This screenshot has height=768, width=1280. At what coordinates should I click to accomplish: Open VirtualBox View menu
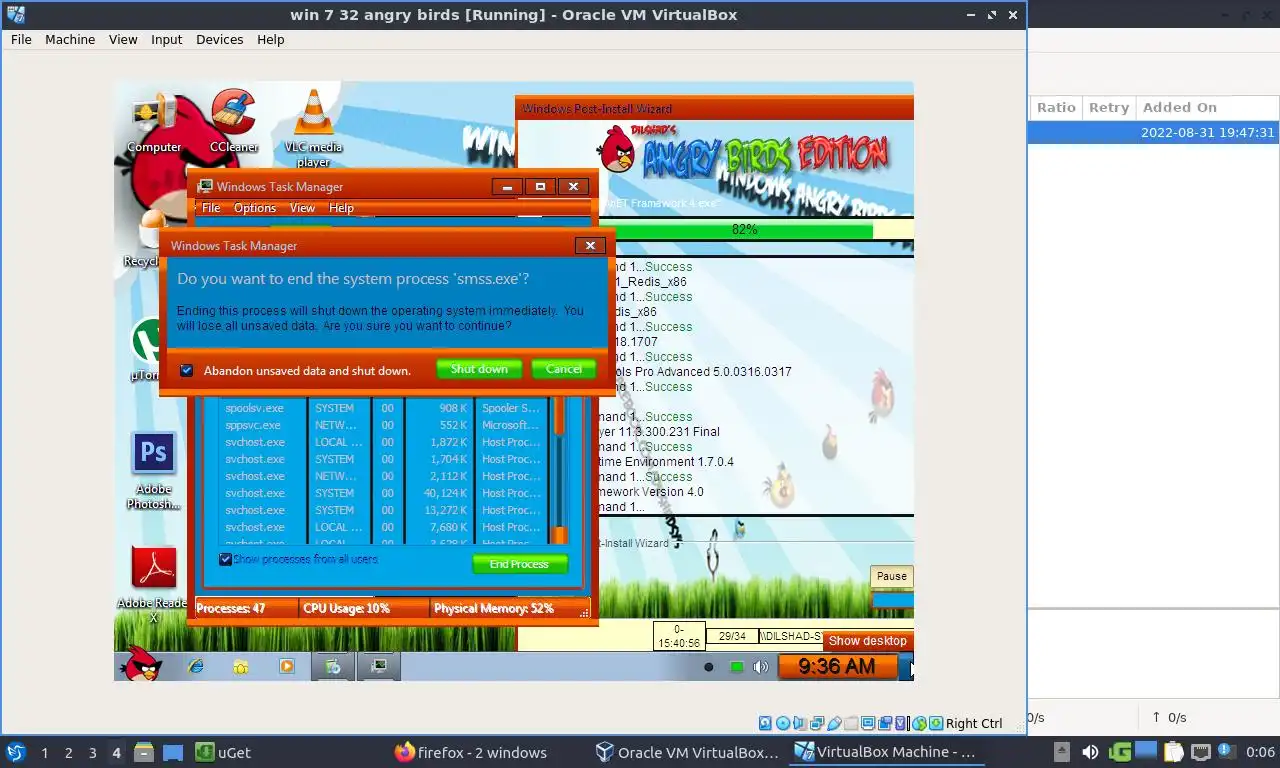[x=123, y=39]
